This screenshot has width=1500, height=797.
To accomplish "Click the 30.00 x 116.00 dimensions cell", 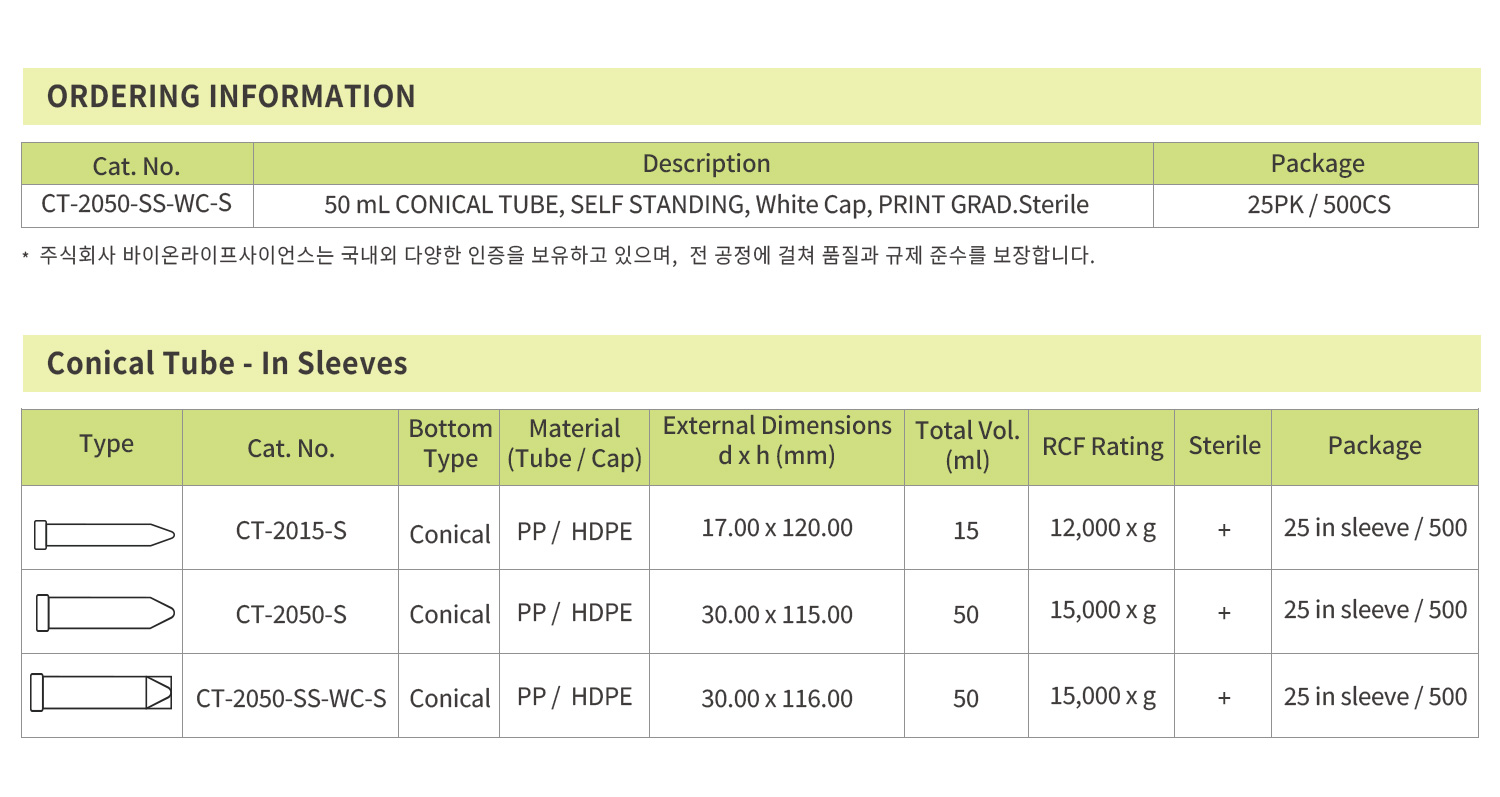I will 777,698.
